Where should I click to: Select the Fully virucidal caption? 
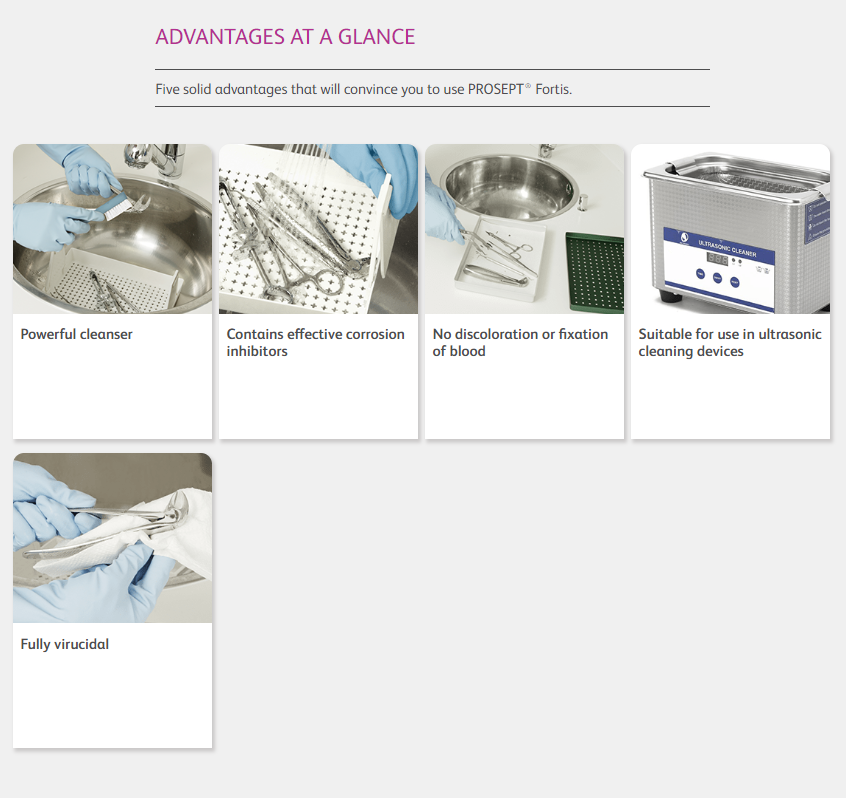click(x=65, y=644)
